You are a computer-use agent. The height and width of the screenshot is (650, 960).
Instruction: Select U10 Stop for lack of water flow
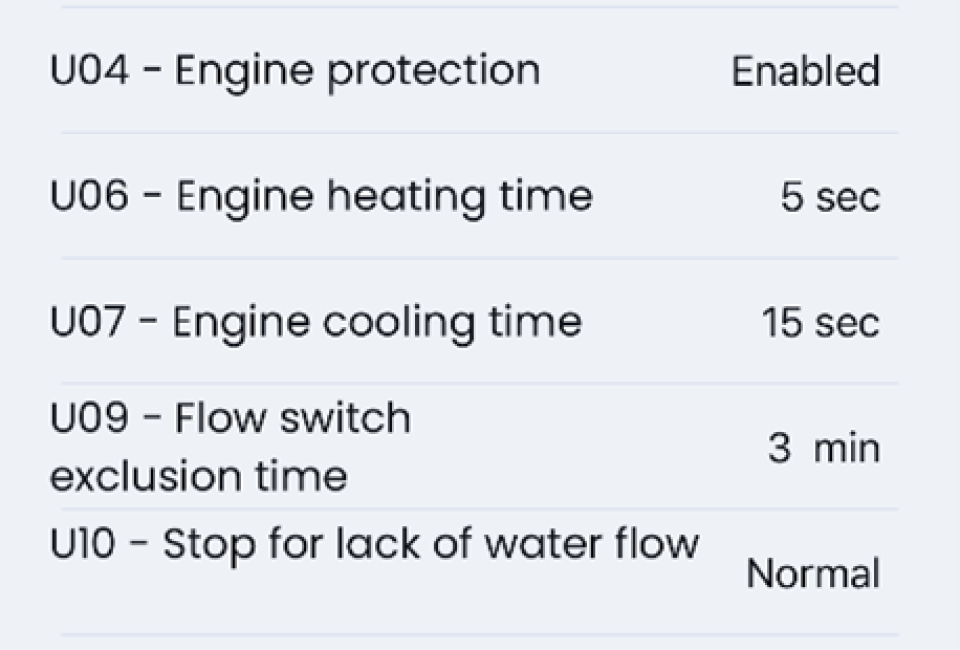pos(374,545)
